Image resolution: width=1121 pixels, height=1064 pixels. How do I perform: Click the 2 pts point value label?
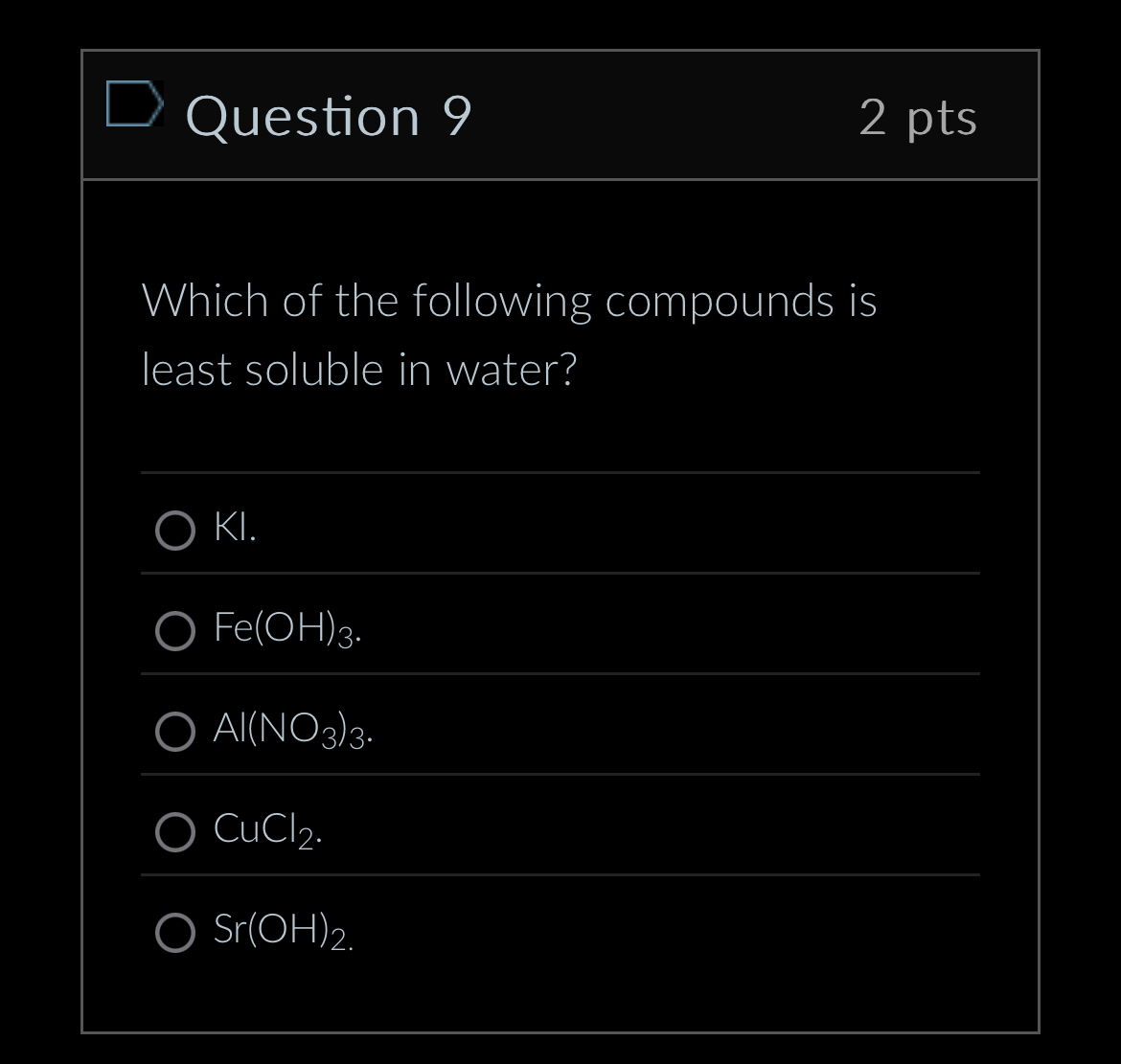click(x=919, y=117)
